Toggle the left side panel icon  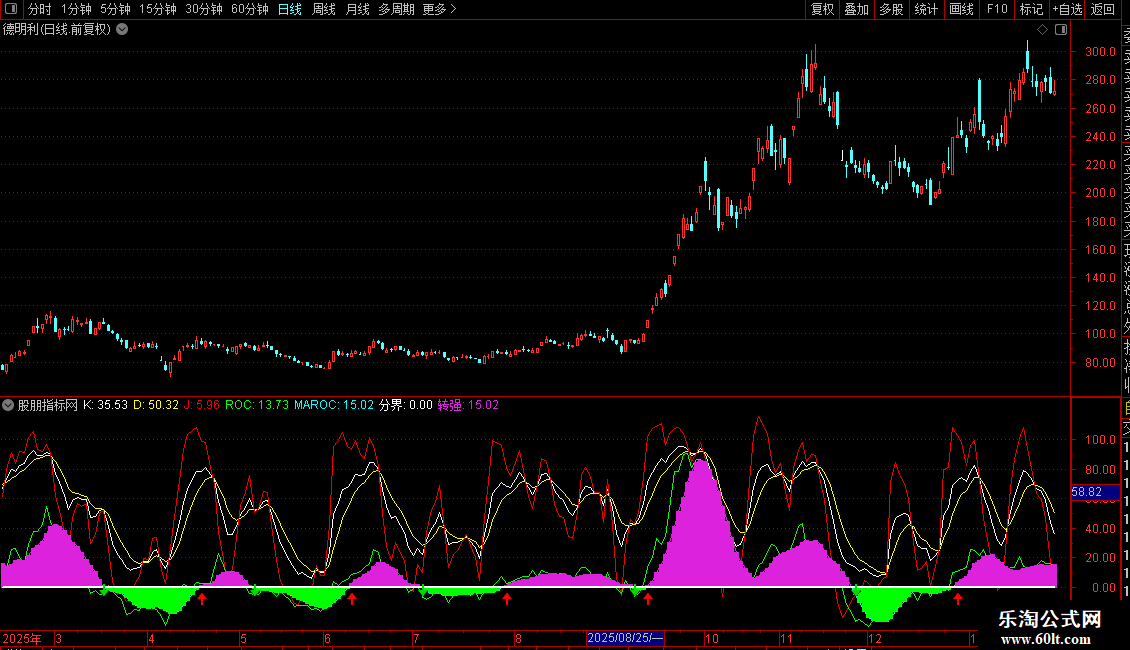[9, 9]
